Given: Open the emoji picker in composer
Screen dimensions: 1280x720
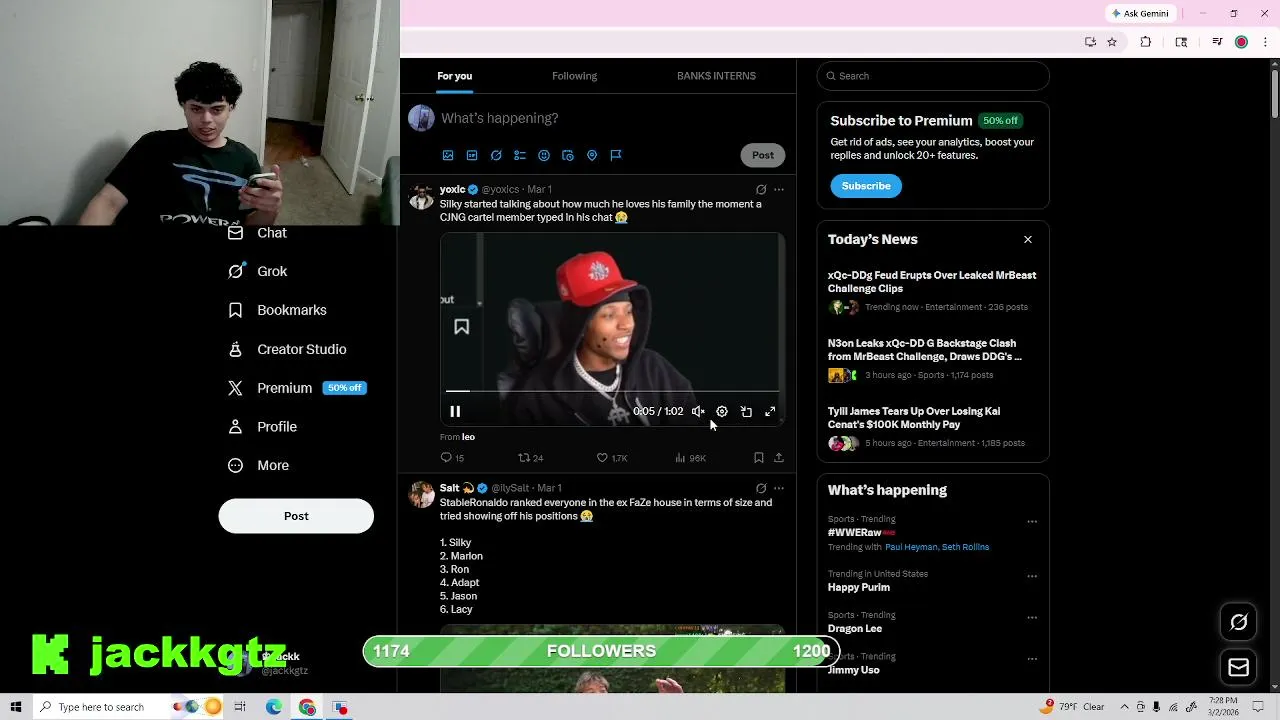Looking at the screenshot, I should pos(544,155).
